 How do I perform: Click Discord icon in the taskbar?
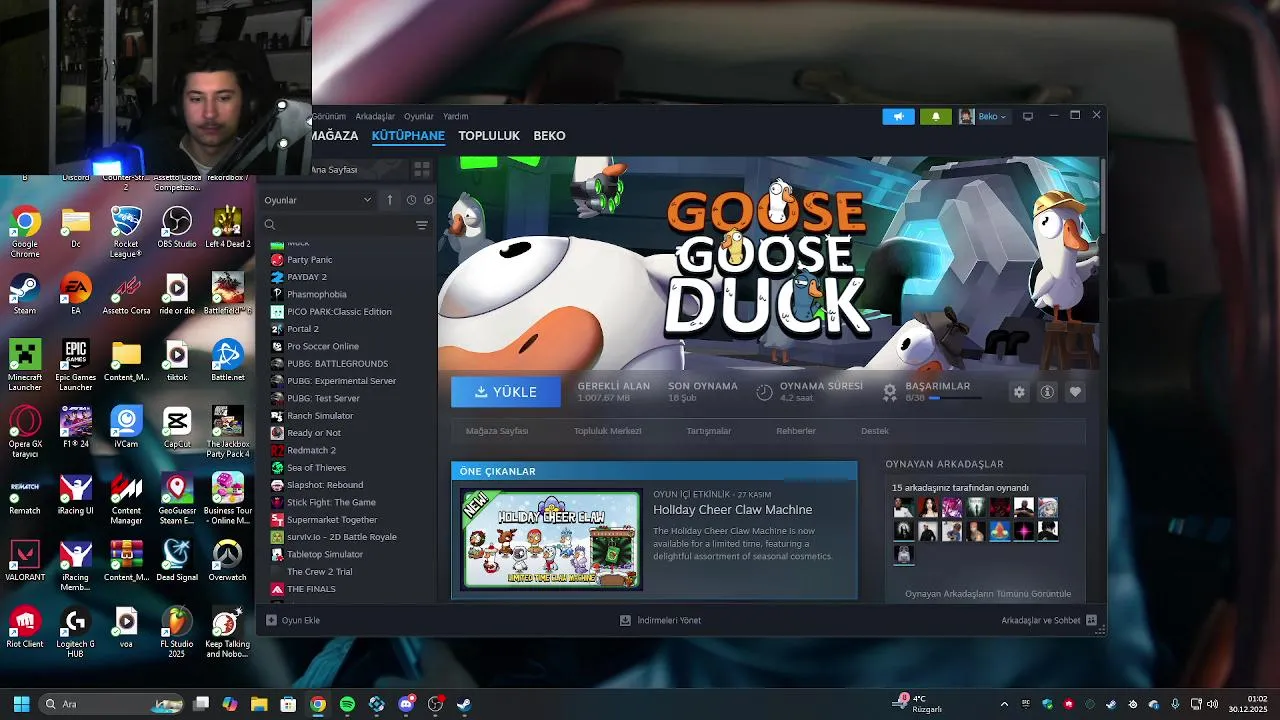click(406, 704)
